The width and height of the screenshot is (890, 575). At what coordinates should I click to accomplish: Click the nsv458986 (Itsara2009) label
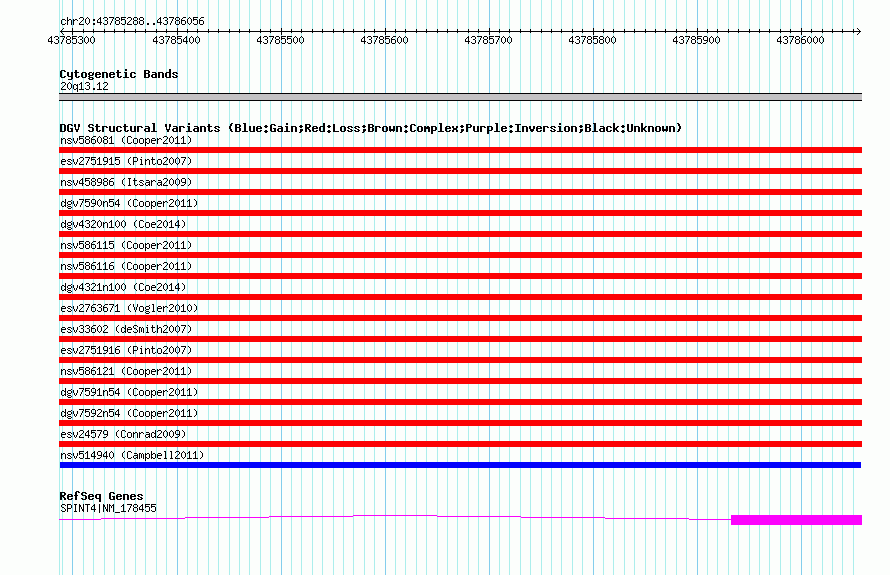click(x=126, y=182)
